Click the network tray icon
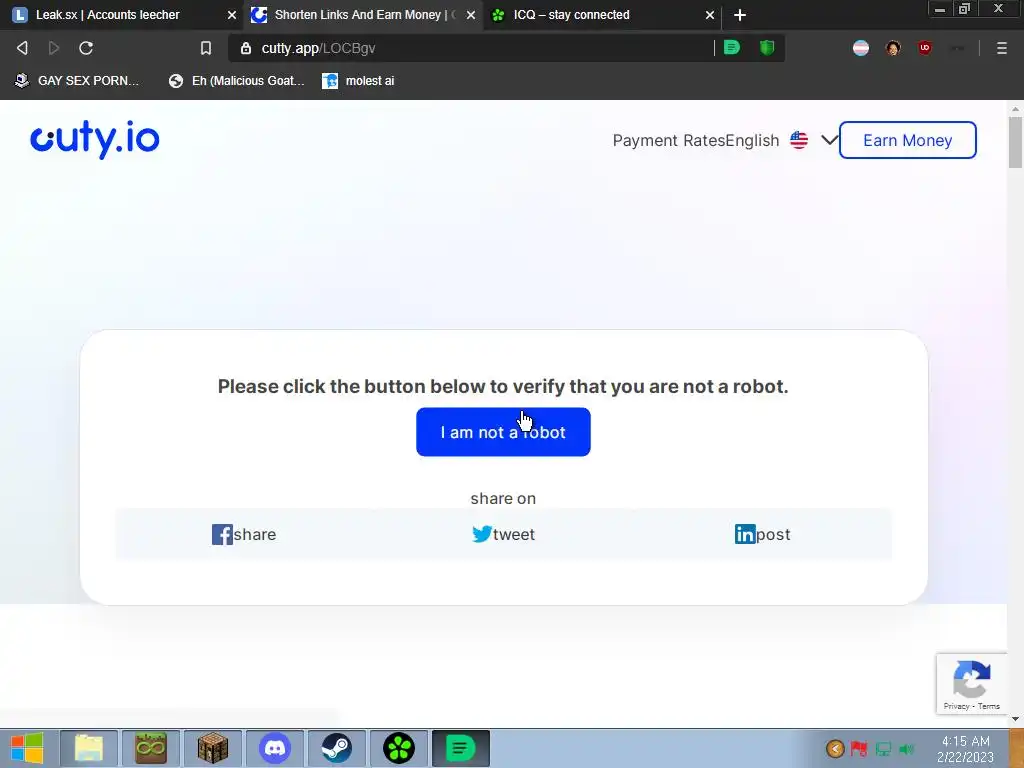Screen dimensions: 1024x768 pos(884,749)
